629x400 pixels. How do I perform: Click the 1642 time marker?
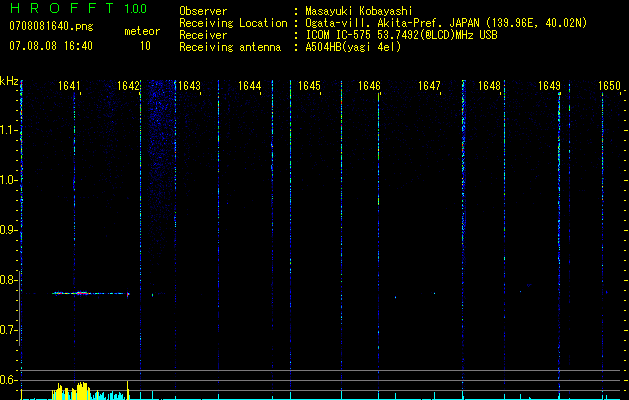coord(129,86)
